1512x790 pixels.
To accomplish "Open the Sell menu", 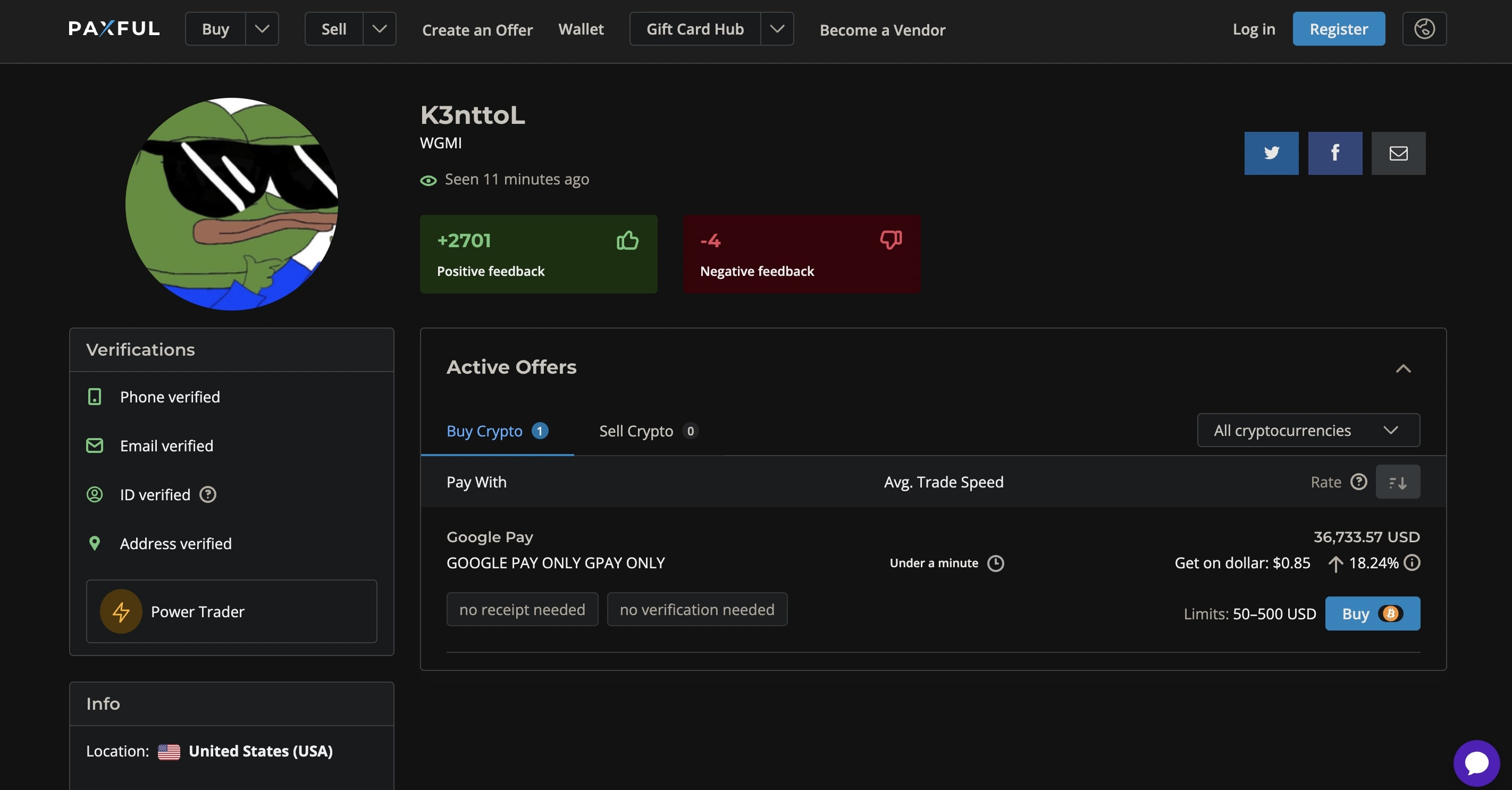I will point(334,29).
